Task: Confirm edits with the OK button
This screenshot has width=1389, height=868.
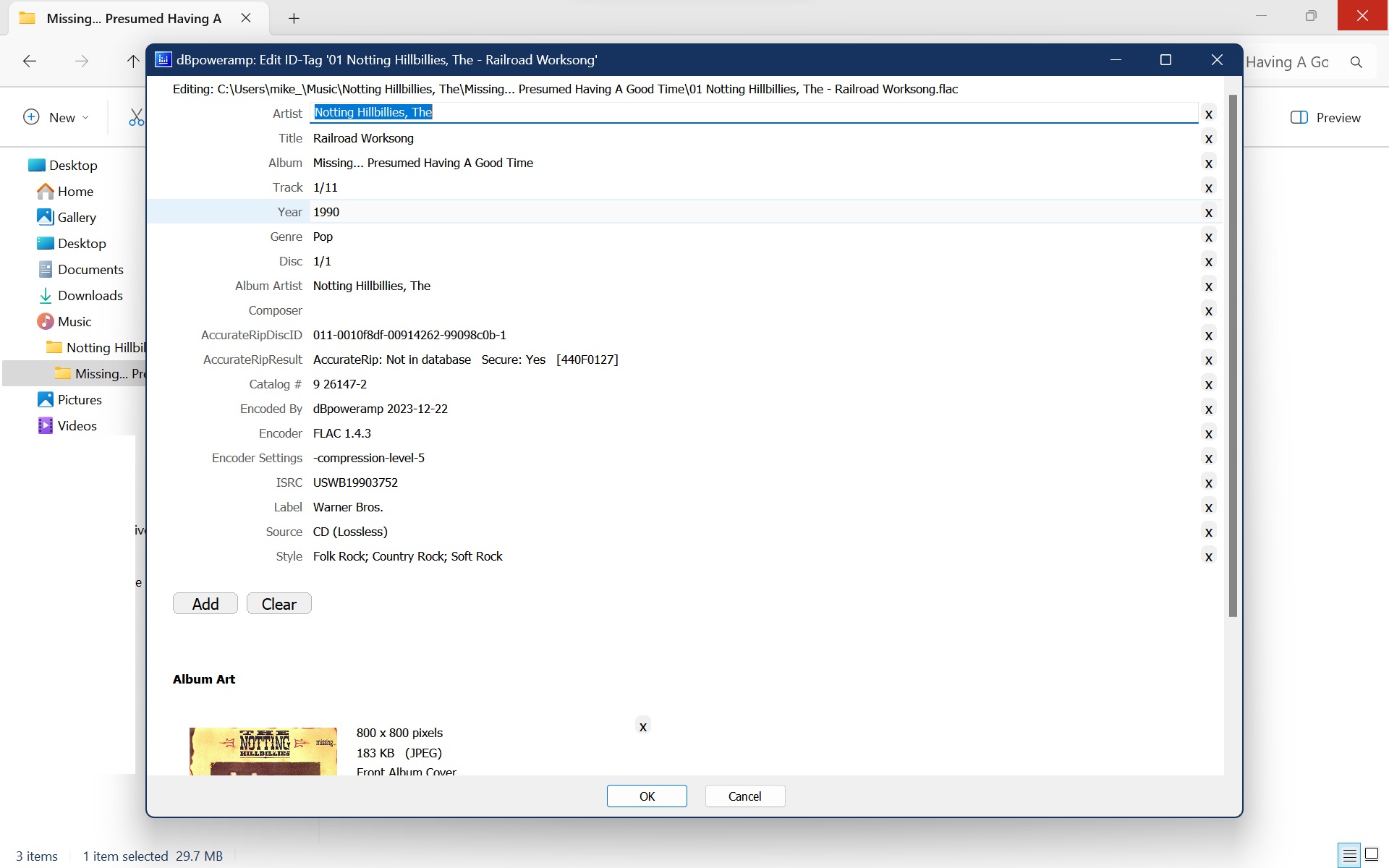Action: coord(647,796)
